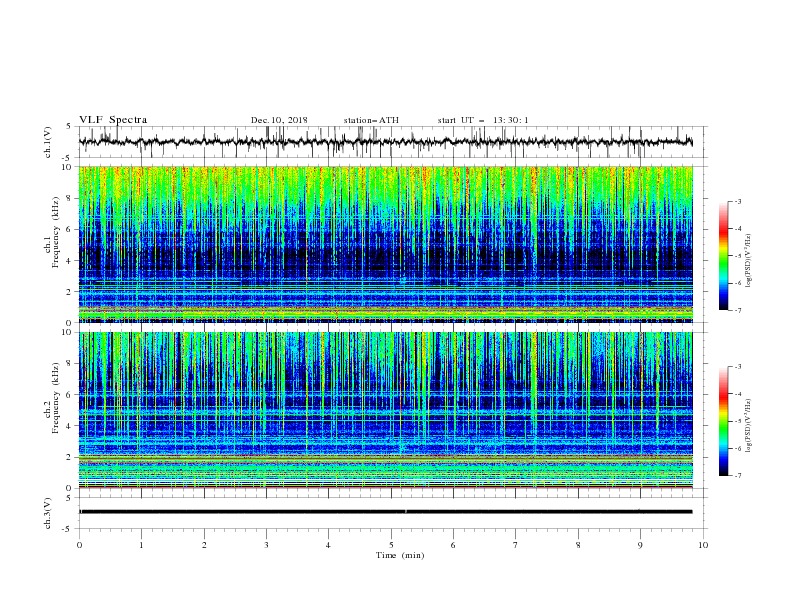Click the "6" tick on time axis
This screenshot has height=612, width=792.
point(453,545)
